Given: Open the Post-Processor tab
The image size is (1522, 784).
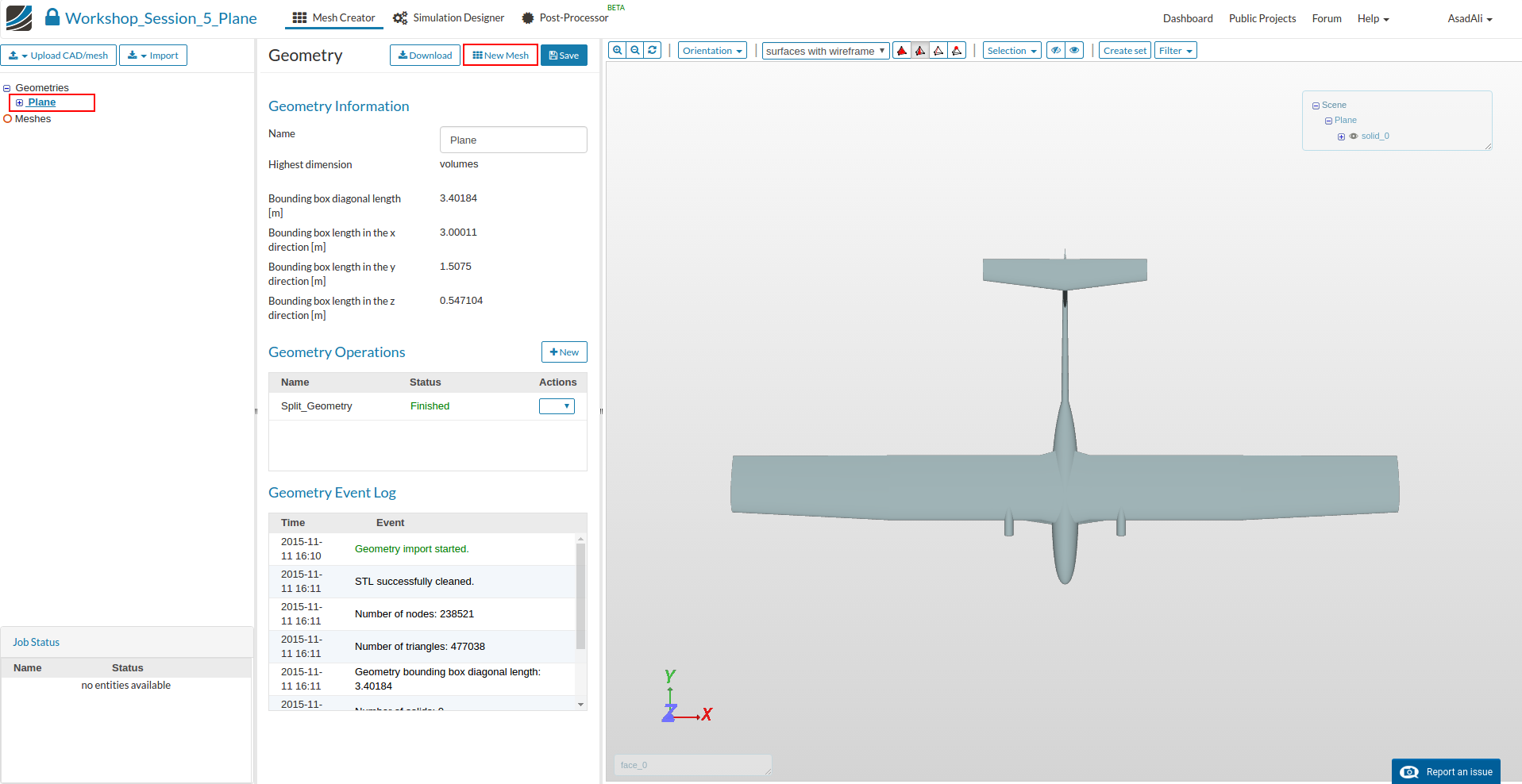Looking at the screenshot, I should (565, 18).
